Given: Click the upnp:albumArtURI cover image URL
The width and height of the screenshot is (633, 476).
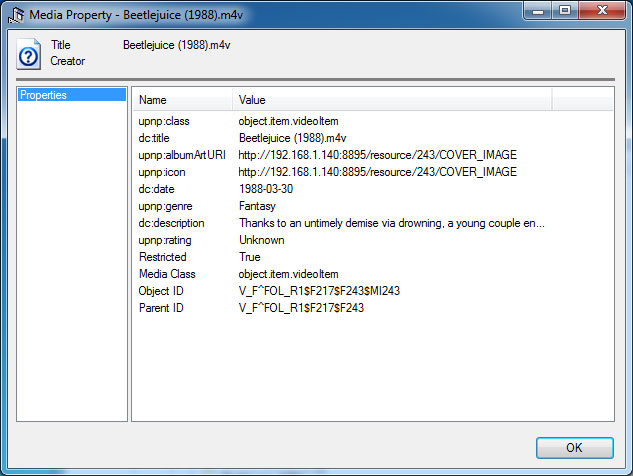Looking at the screenshot, I should pos(377,155).
